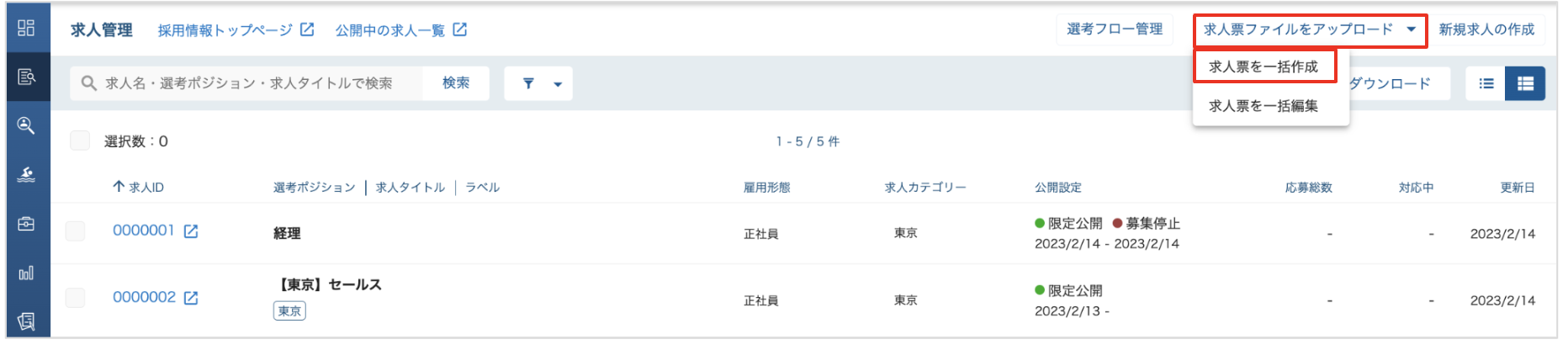Choose 求人票を一括作成 from the menu

(1264, 66)
